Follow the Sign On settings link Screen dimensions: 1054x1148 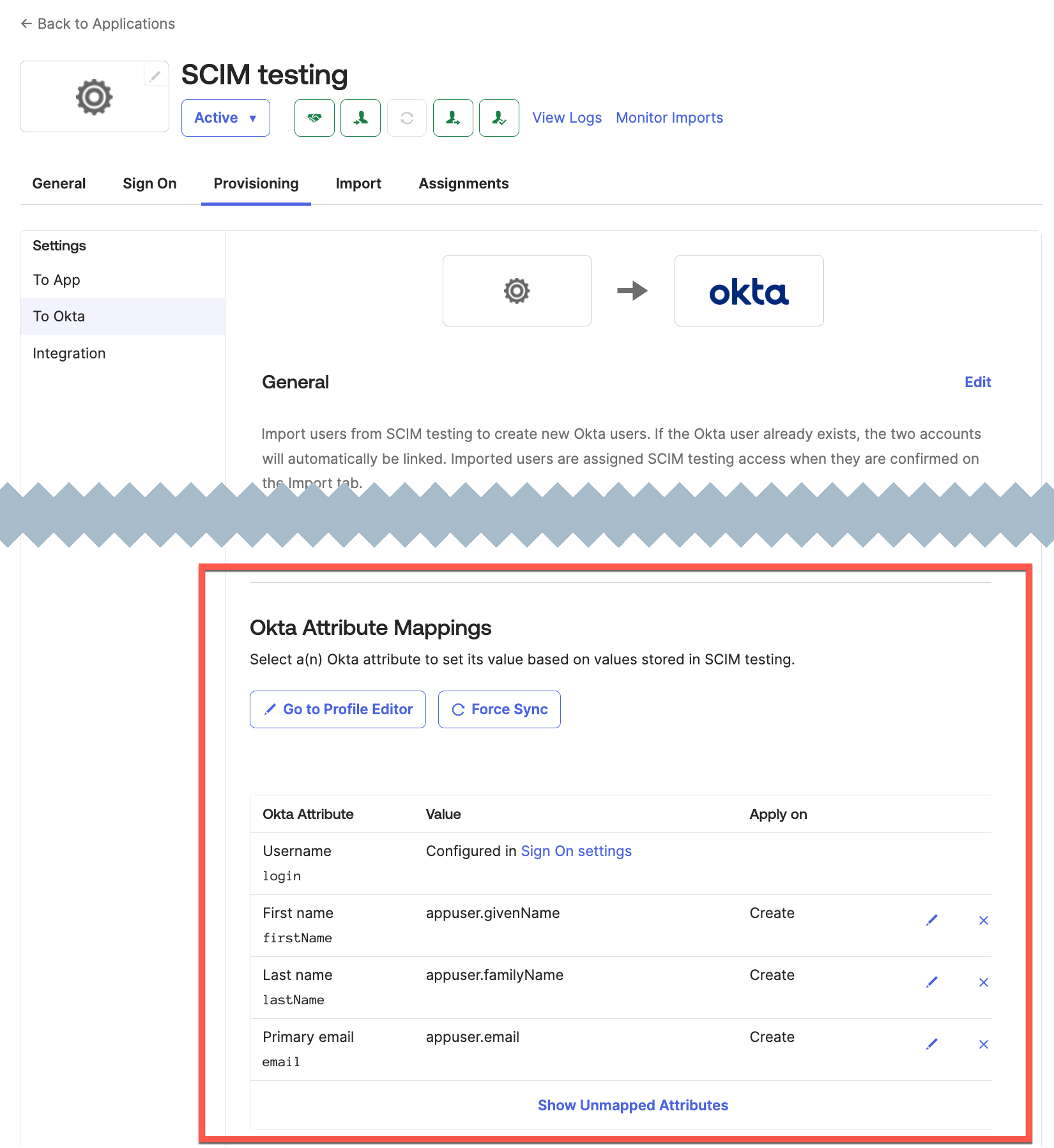pyautogui.click(x=576, y=851)
